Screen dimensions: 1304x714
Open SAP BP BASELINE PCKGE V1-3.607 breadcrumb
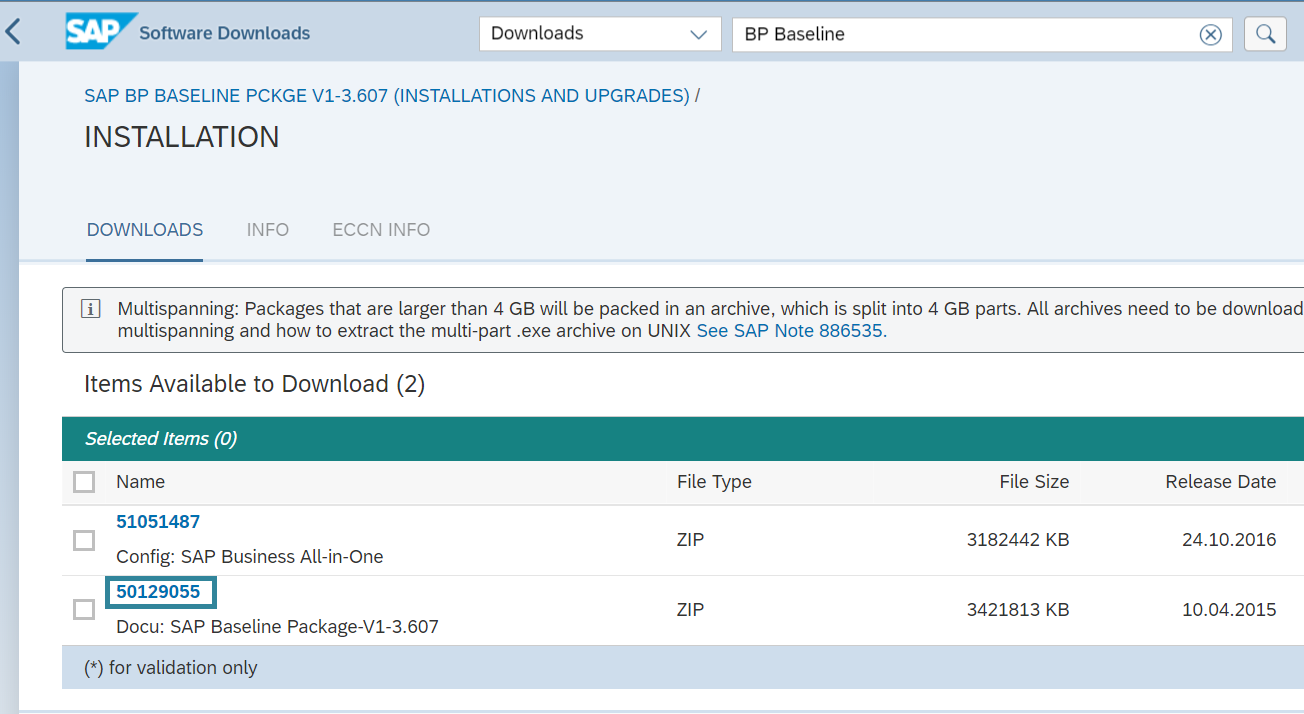[x=387, y=96]
